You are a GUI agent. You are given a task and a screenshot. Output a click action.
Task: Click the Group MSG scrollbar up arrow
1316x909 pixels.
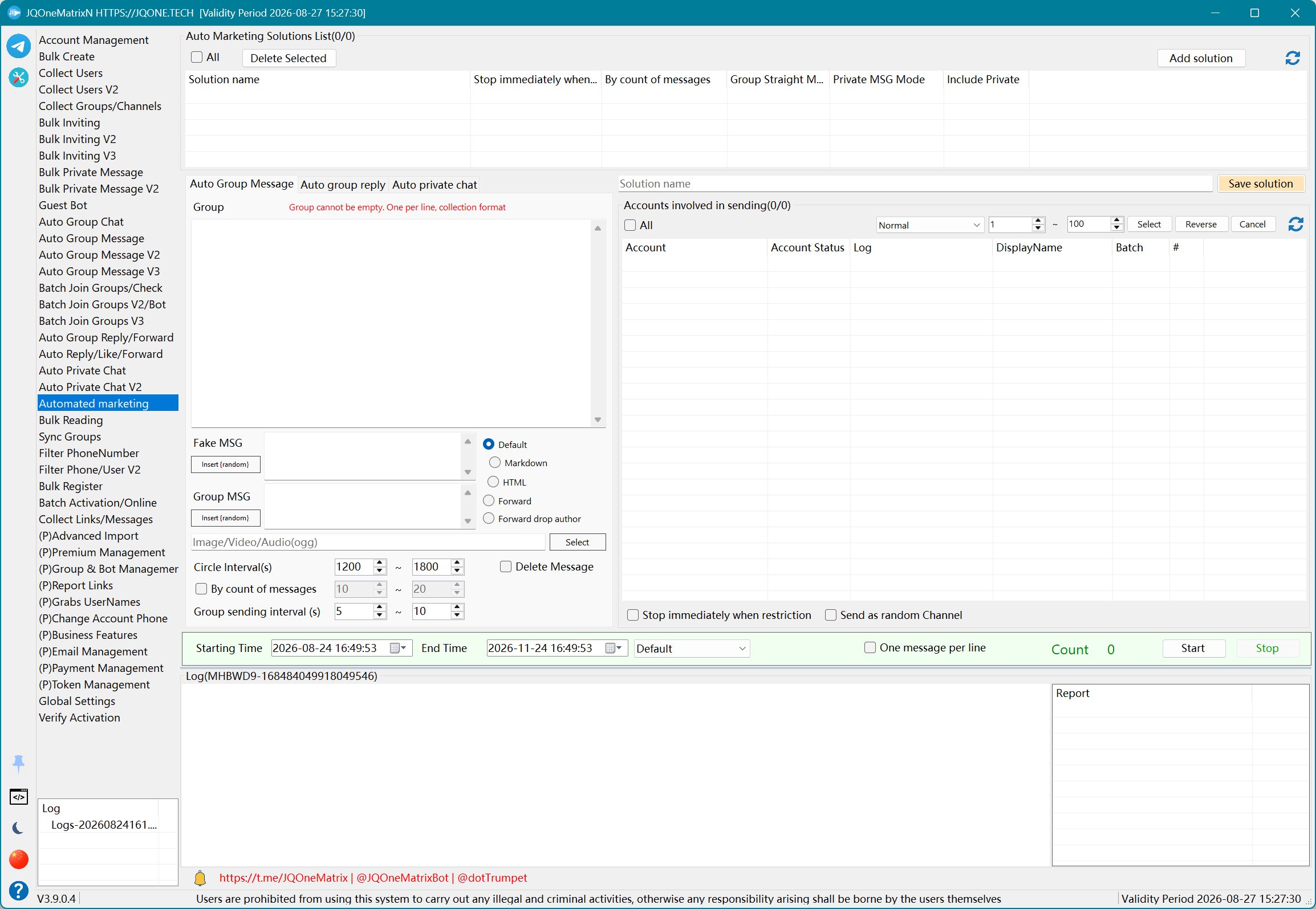click(x=468, y=493)
